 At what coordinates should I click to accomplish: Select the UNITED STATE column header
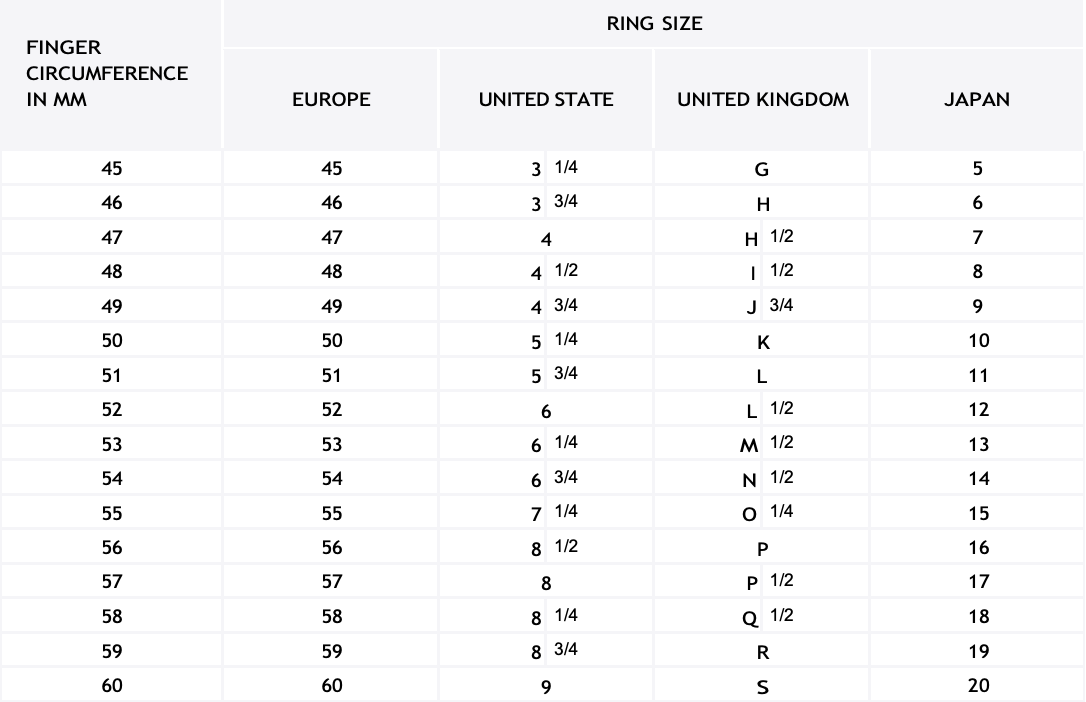pos(546,99)
